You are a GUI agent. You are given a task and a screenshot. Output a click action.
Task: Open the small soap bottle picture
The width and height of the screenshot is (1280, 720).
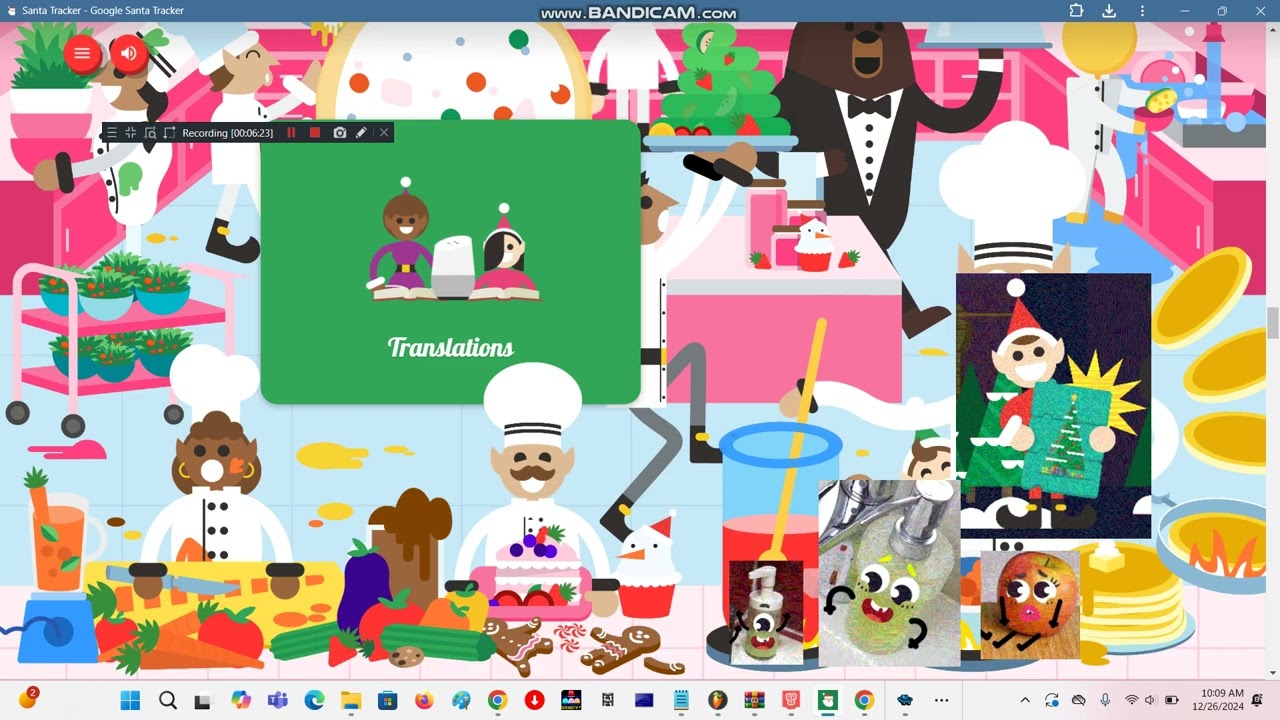point(766,613)
